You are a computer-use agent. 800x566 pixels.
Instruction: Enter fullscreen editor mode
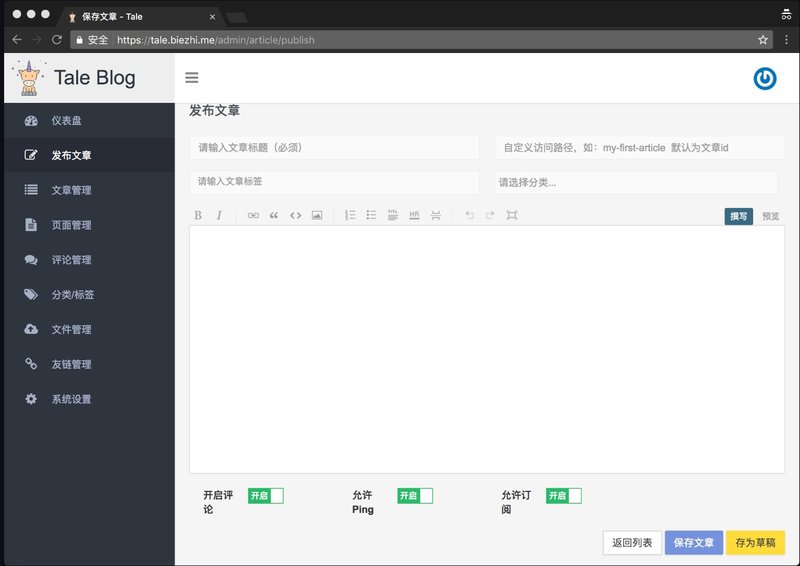pos(512,215)
